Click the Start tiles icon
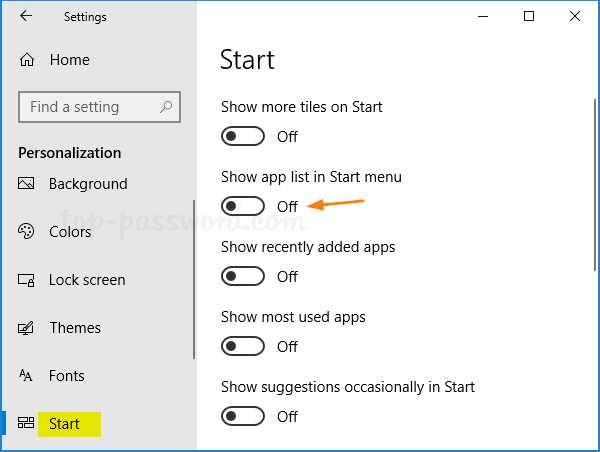Viewport: 600px width, 452px height. click(27, 424)
